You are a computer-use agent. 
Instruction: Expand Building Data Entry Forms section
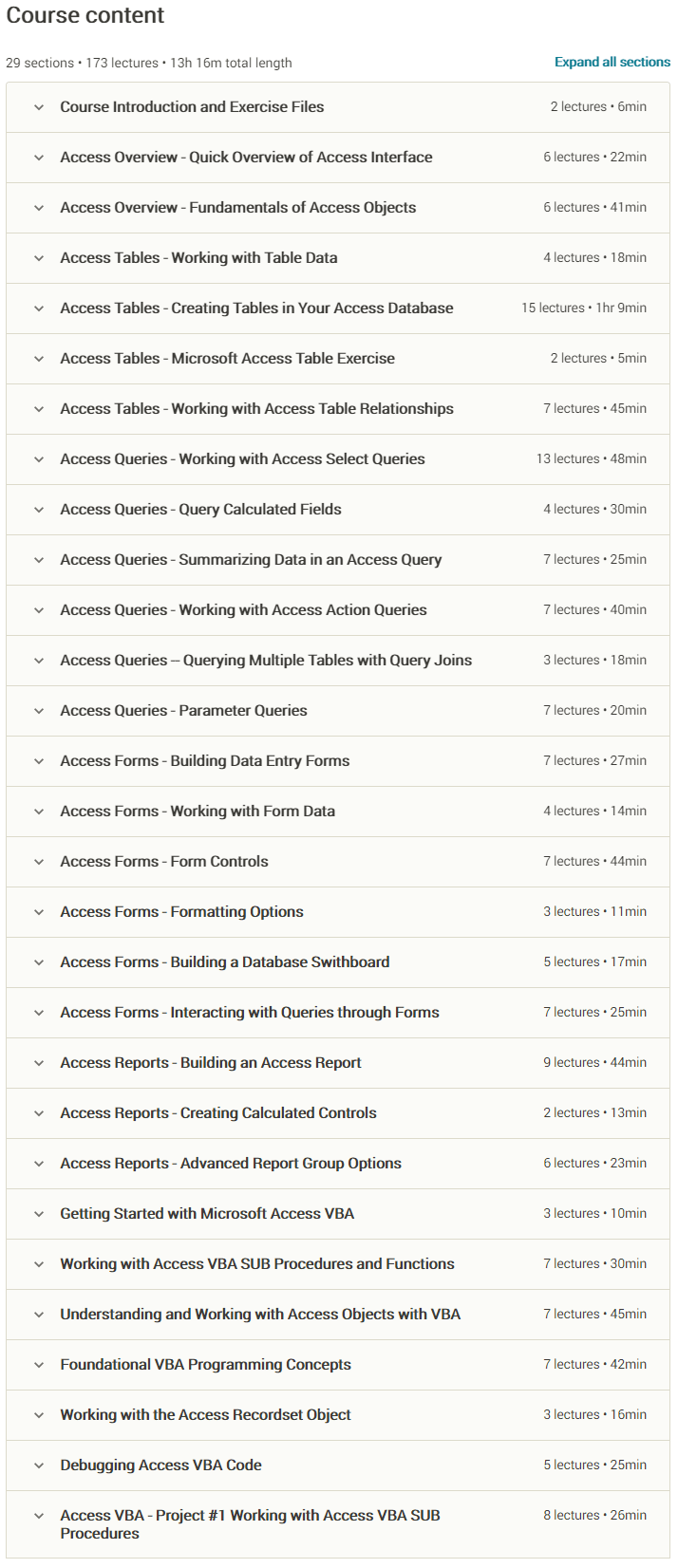39,761
